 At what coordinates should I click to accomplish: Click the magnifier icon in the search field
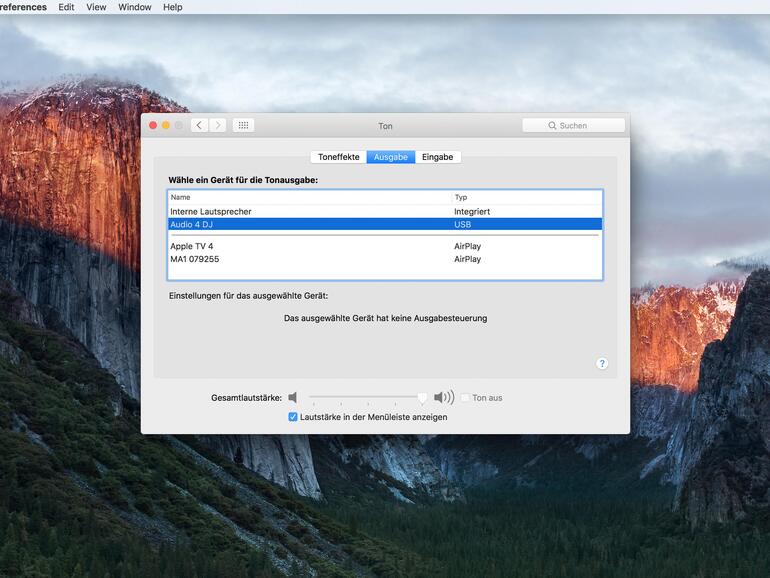(x=552, y=126)
